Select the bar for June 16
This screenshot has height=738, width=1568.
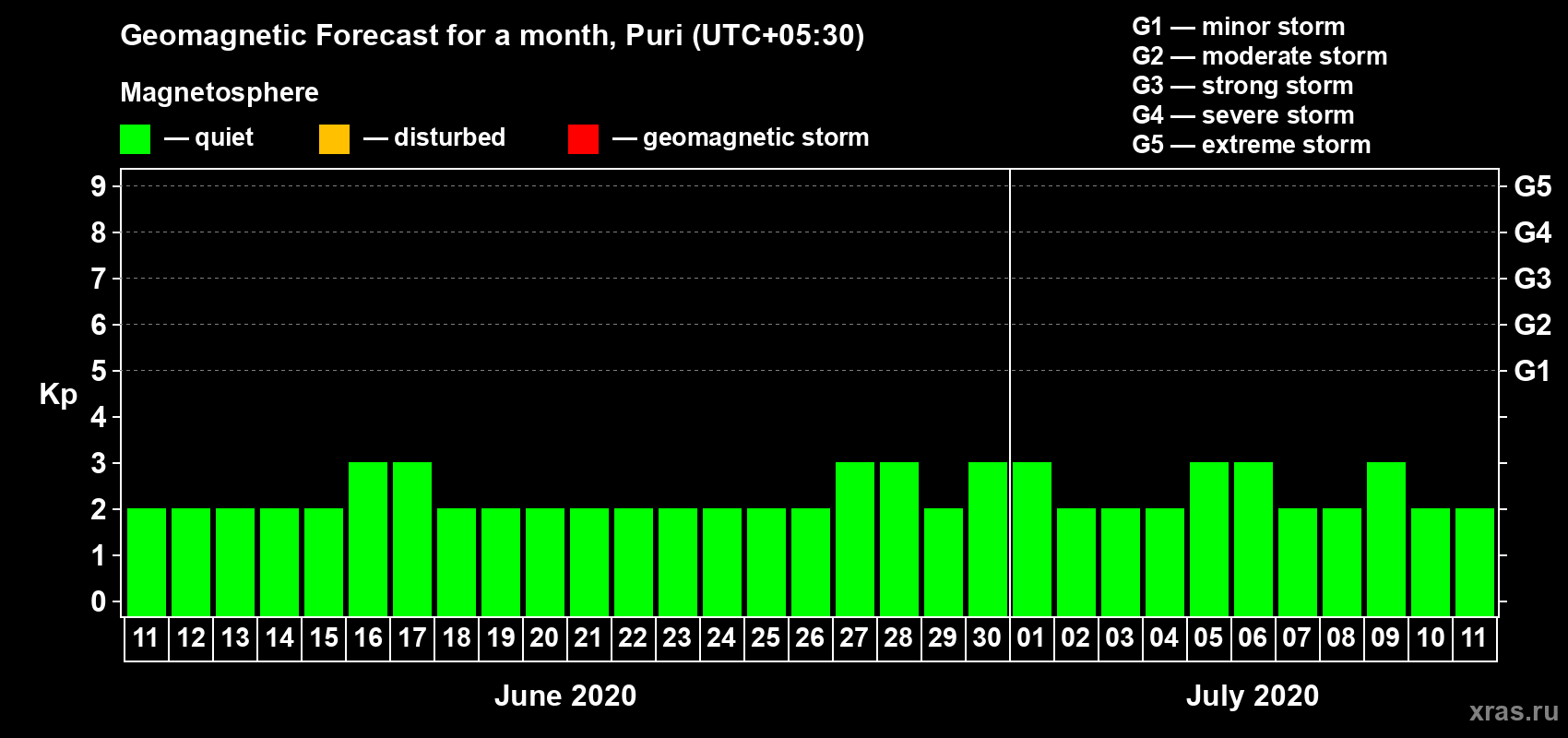(368, 539)
